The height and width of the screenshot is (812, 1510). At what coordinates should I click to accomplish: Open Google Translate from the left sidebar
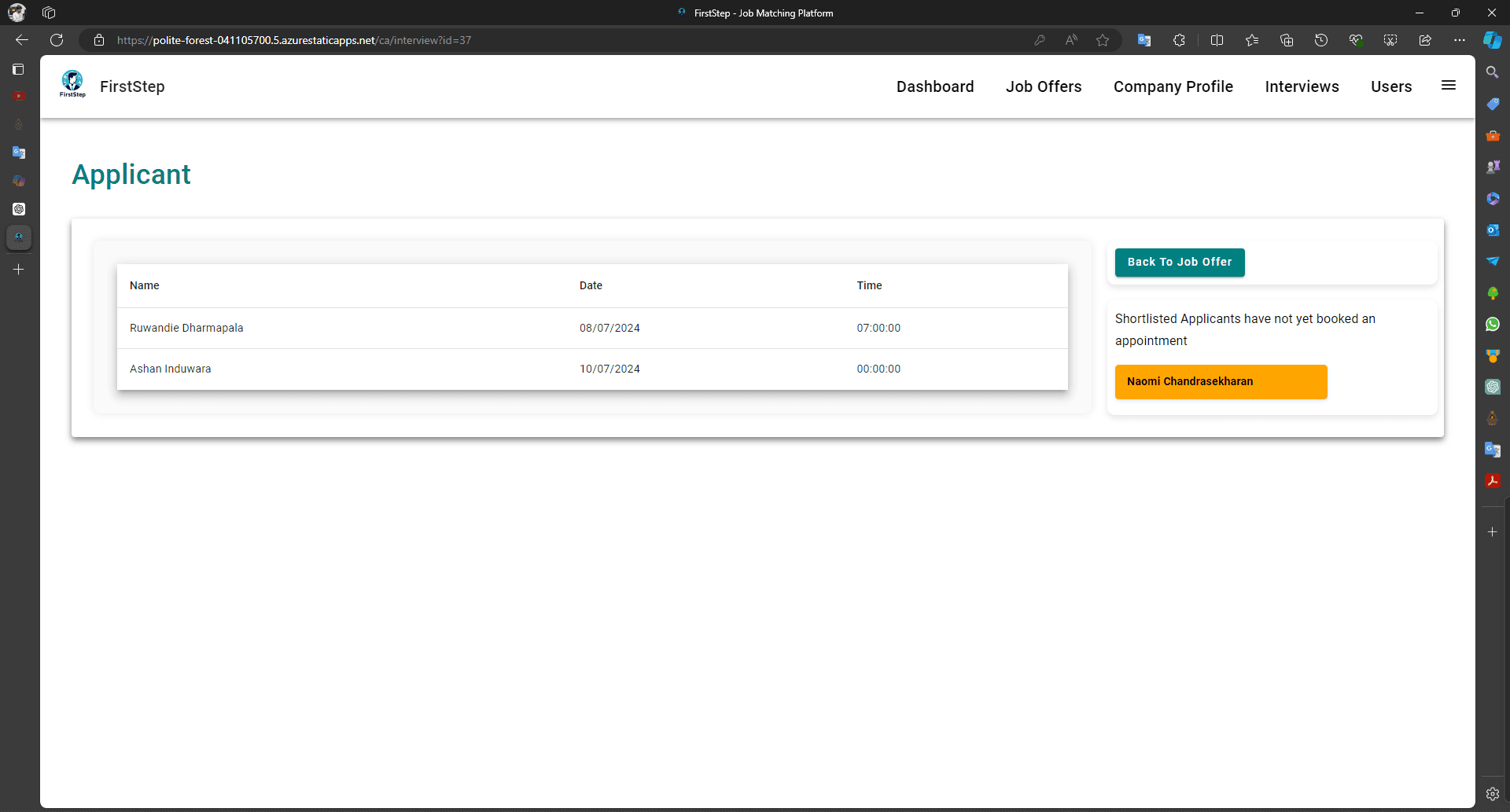tap(19, 152)
